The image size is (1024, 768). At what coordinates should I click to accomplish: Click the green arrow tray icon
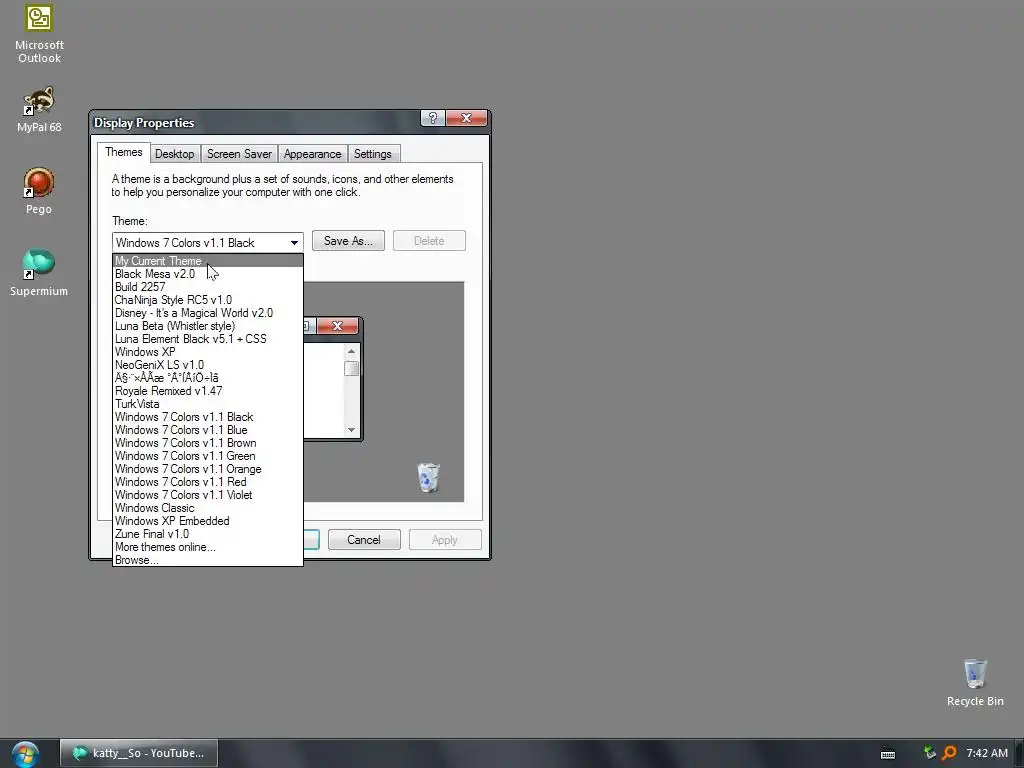pos(929,753)
